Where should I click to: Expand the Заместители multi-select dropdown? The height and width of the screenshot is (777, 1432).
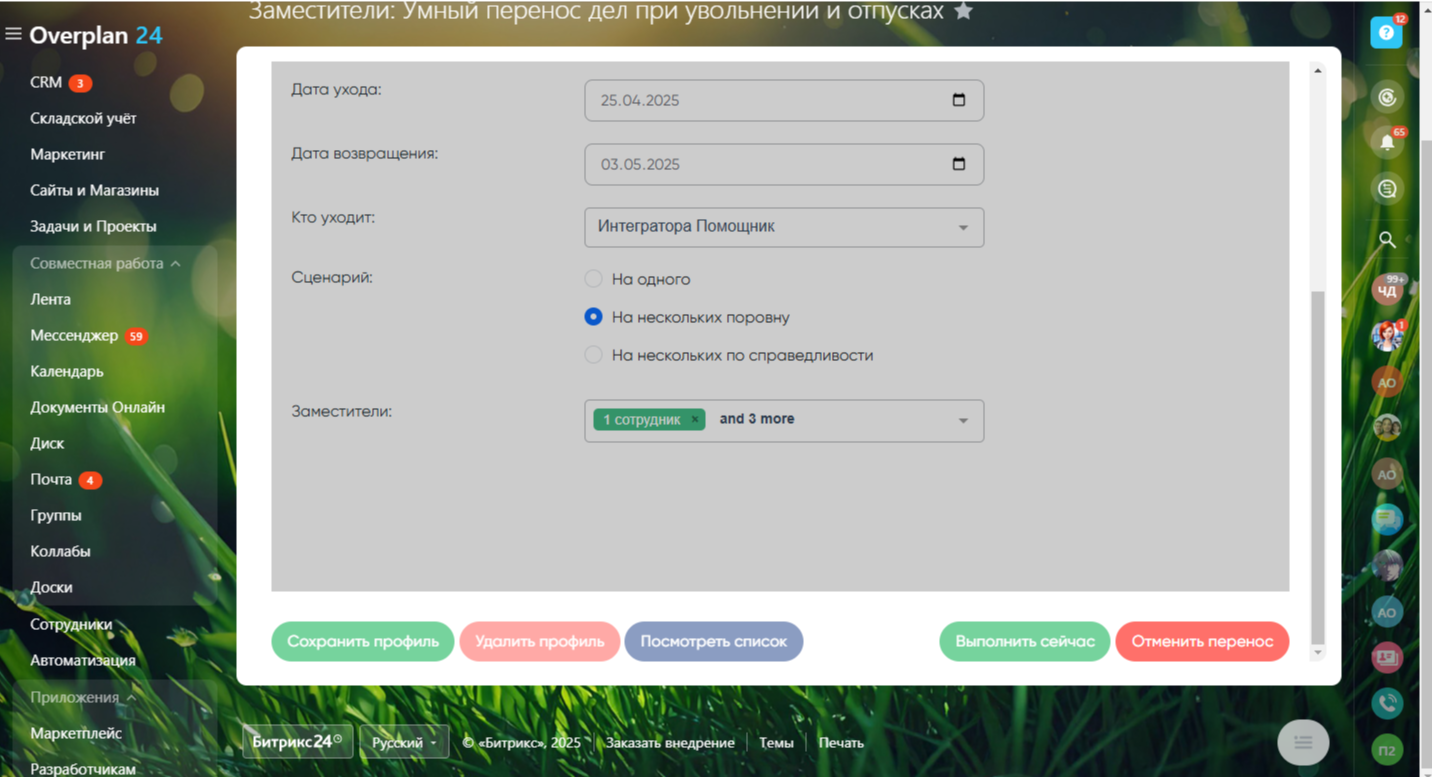click(x=962, y=421)
